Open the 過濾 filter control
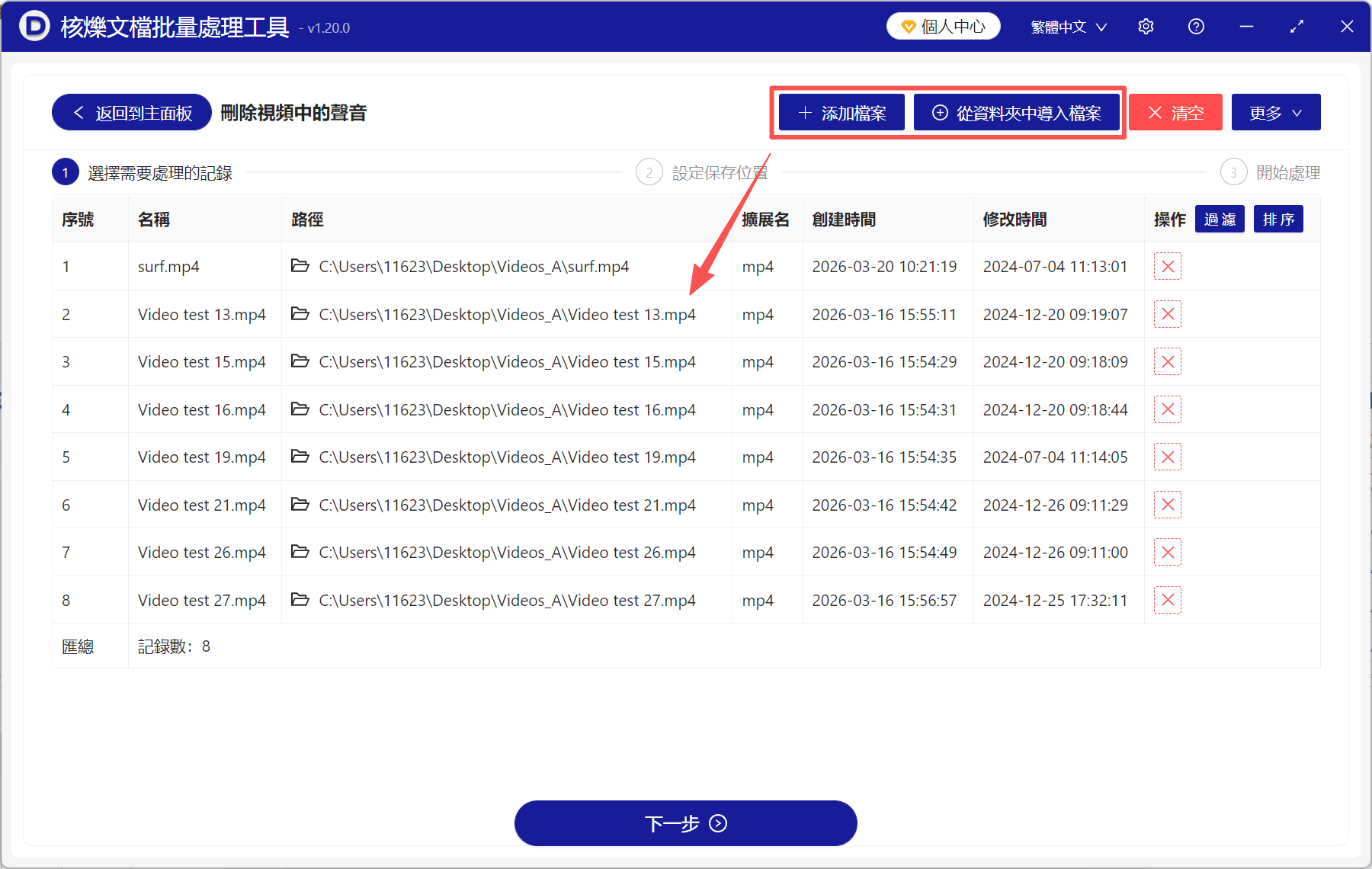This screenshot has height=869, width=1372. (x=1220, y=219)
